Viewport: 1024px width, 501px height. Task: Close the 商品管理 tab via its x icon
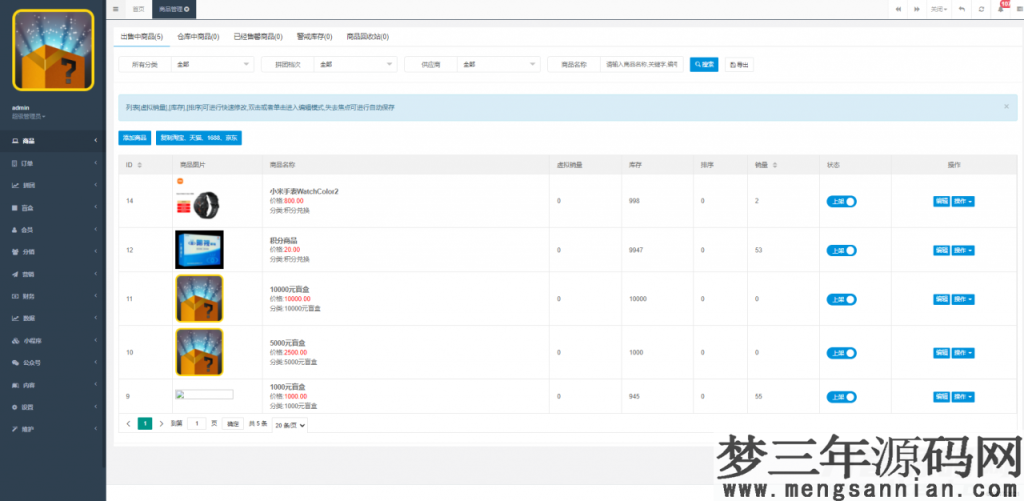[187, 9]
